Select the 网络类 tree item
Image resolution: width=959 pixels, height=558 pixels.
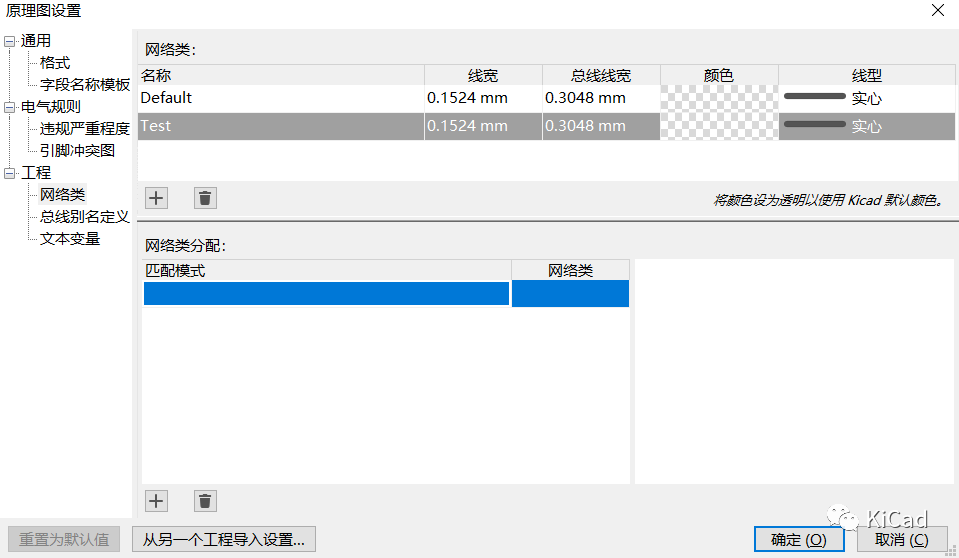tap(62, 195)
